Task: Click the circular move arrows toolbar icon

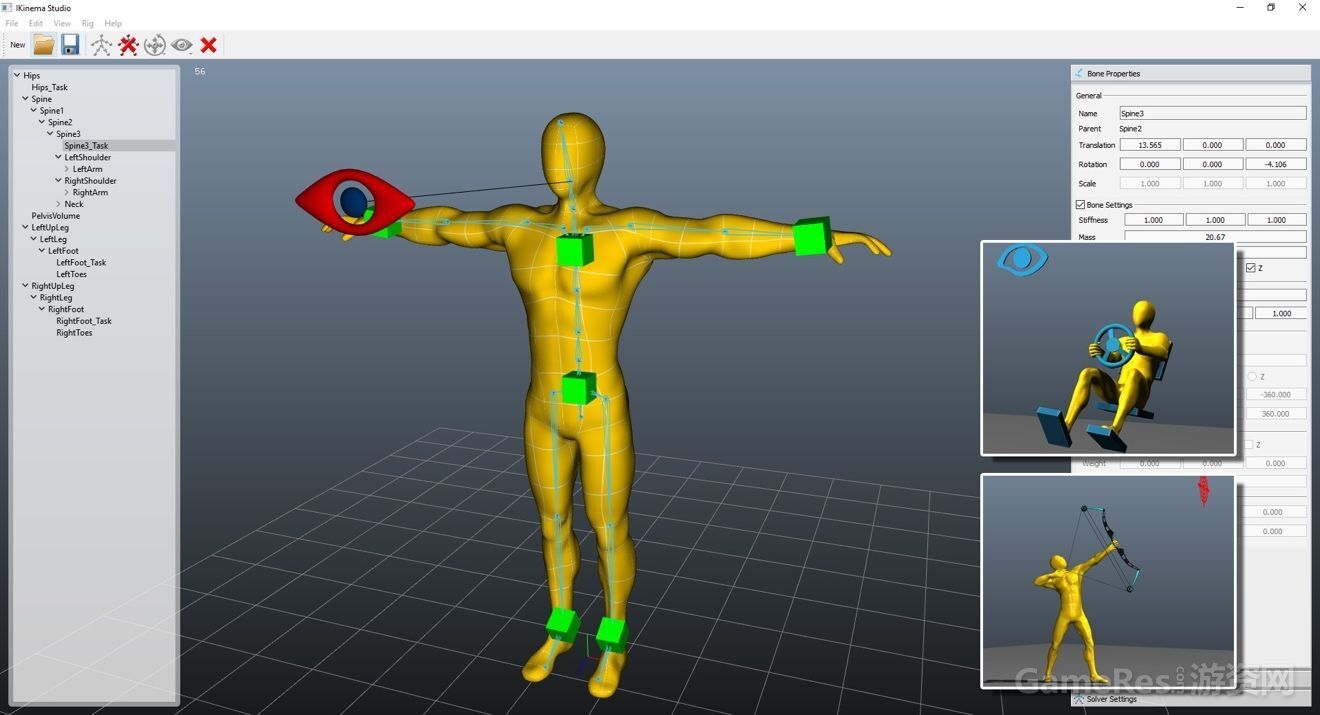Action: pyautogui.click(x=155, y=45)
